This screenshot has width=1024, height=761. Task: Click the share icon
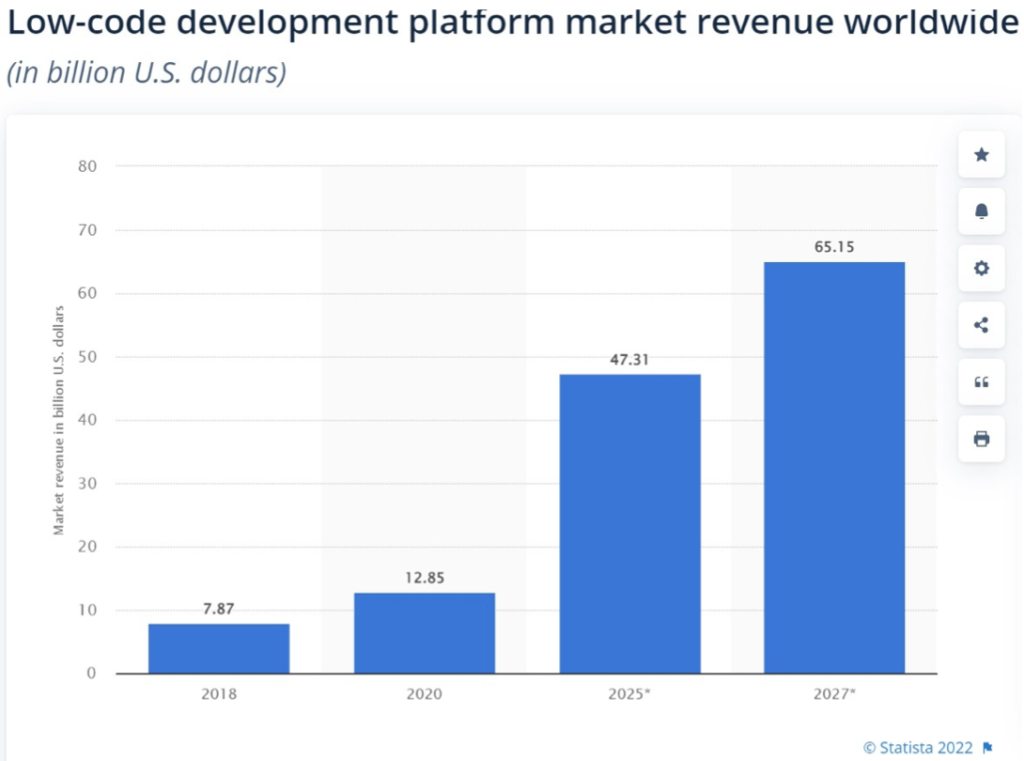981,325
